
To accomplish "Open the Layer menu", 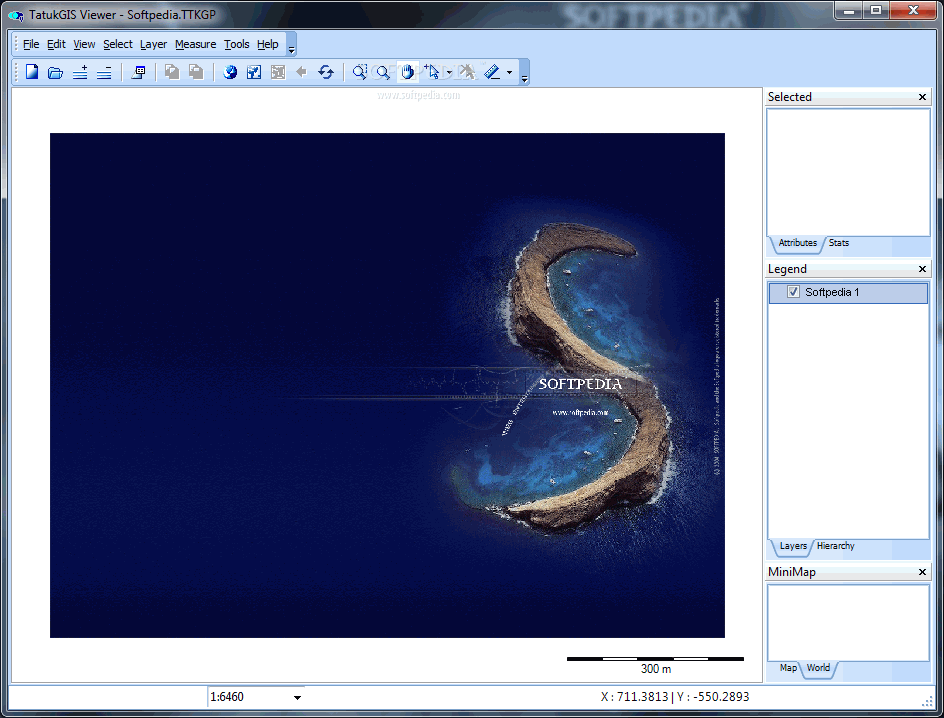I will tap(153, 44).
